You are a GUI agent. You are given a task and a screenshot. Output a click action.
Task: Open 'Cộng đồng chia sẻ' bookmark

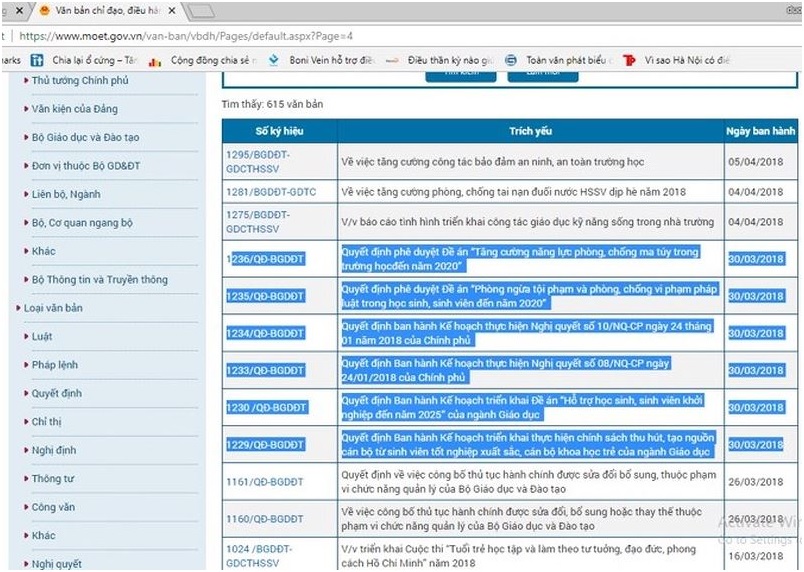pyautogui.click(x=203, y=60)
